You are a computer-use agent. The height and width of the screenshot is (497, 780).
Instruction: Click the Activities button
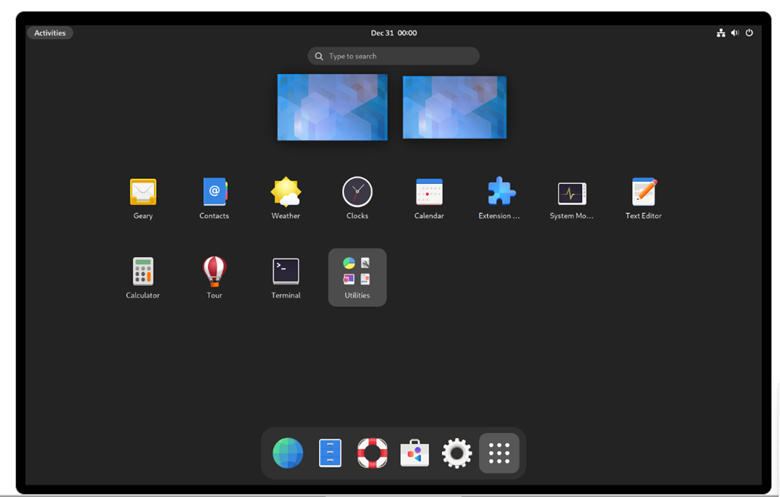[50, 33]
